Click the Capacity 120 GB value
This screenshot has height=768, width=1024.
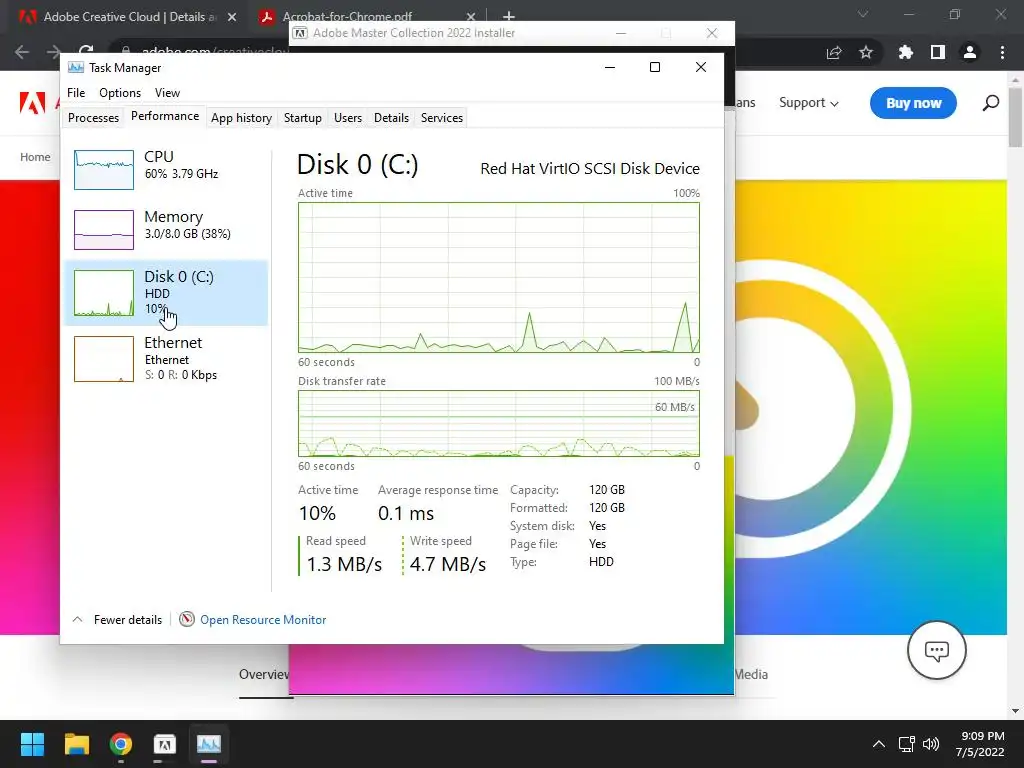[607, 490]
